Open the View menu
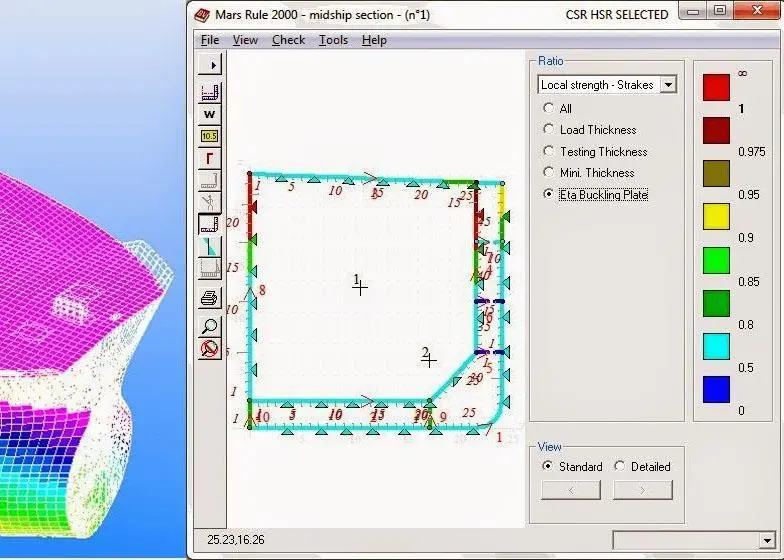 click(245, 40)
